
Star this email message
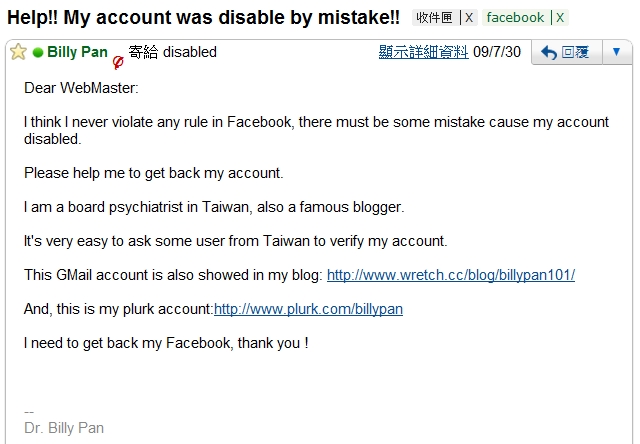tap(18, 52)
